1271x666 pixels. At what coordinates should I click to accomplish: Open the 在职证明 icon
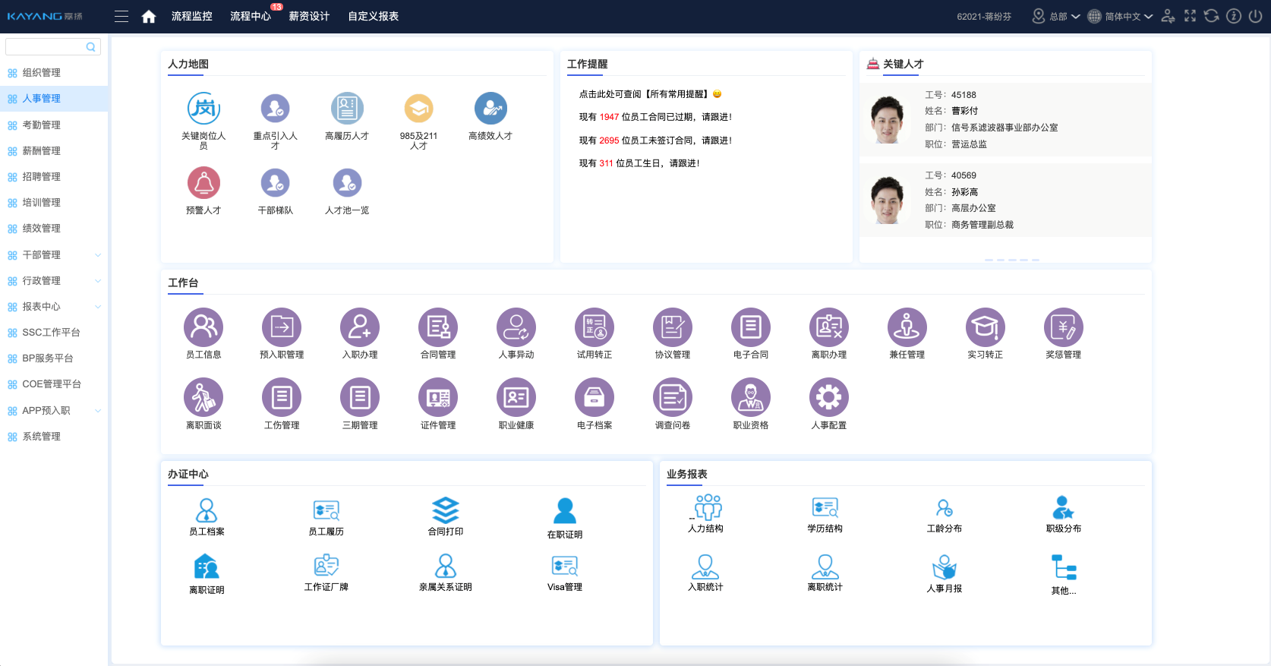pos(564,511)
